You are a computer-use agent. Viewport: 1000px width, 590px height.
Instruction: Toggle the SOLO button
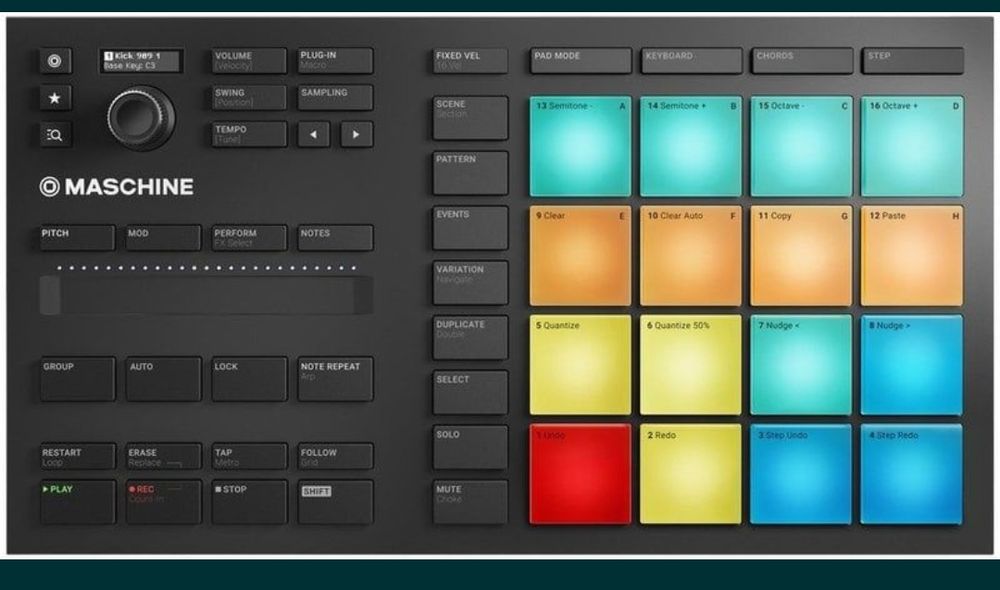point(470,448)
